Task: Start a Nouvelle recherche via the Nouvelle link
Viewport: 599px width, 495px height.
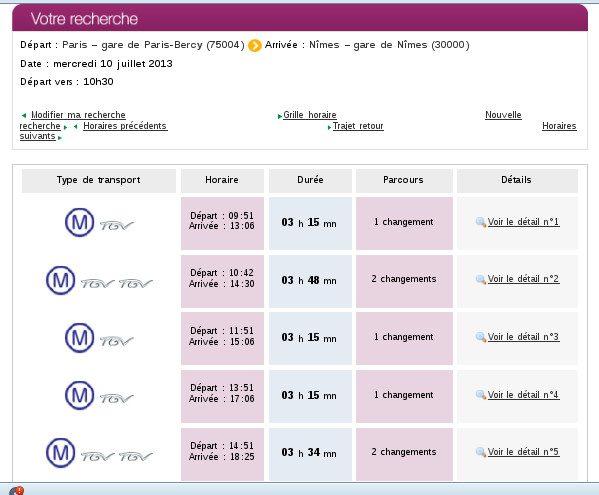Action: click(503, 115)
